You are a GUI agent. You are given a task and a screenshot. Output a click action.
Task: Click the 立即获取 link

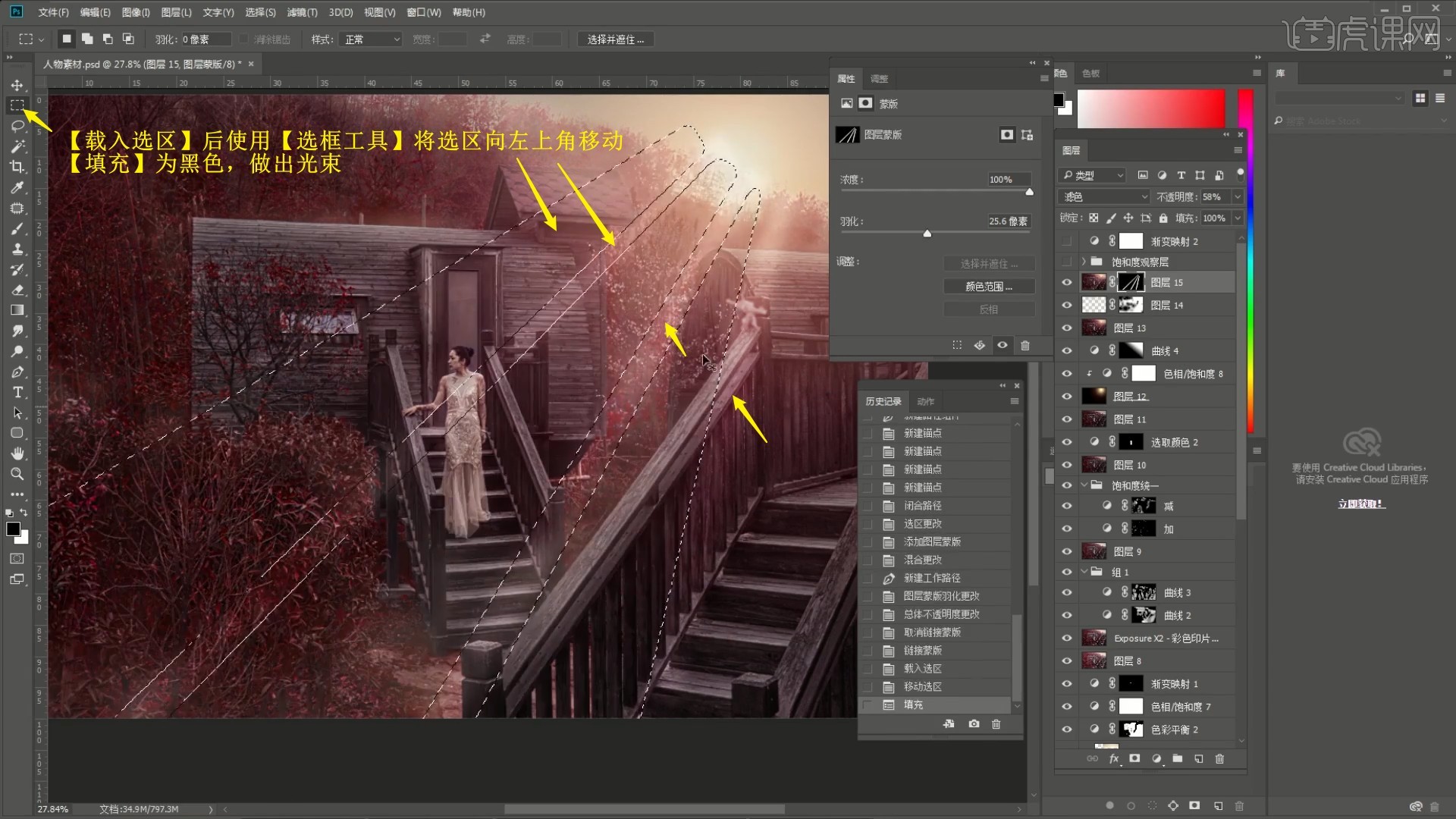tap(1360, 504)
